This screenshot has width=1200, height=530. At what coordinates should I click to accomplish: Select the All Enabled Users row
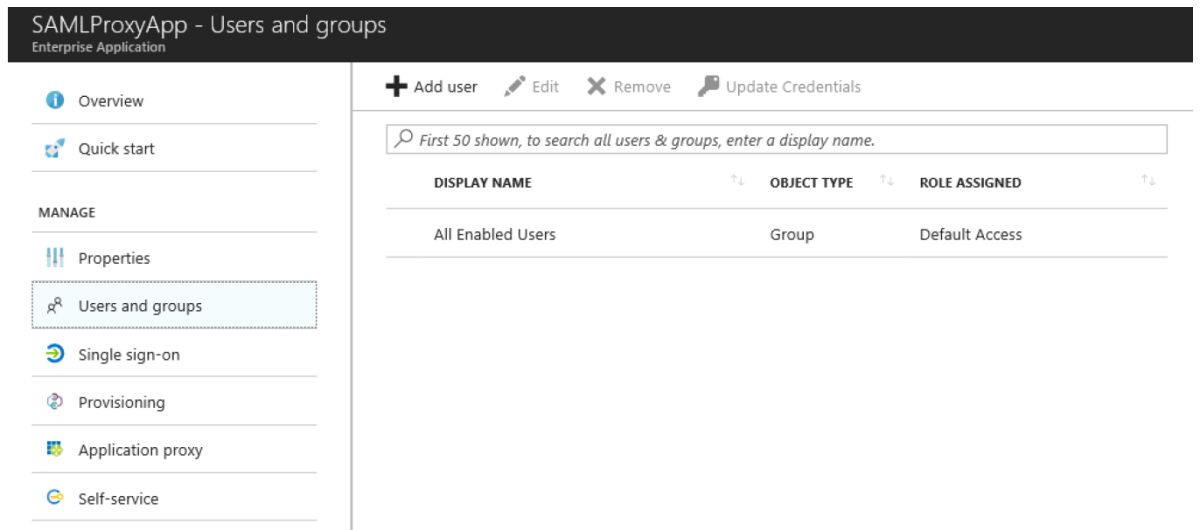[x=777, y=234]
